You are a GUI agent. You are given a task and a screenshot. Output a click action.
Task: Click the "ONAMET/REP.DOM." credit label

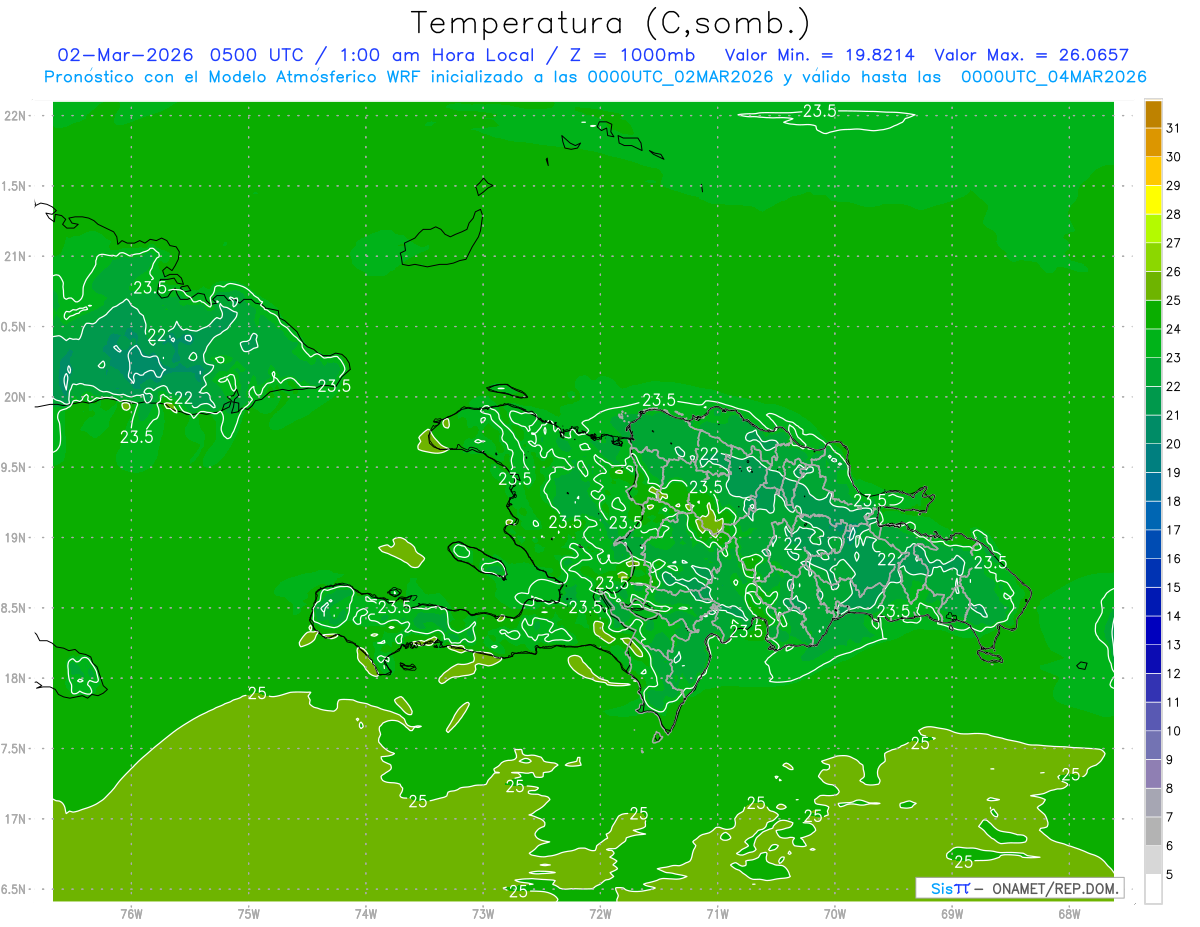(1054, 888)
